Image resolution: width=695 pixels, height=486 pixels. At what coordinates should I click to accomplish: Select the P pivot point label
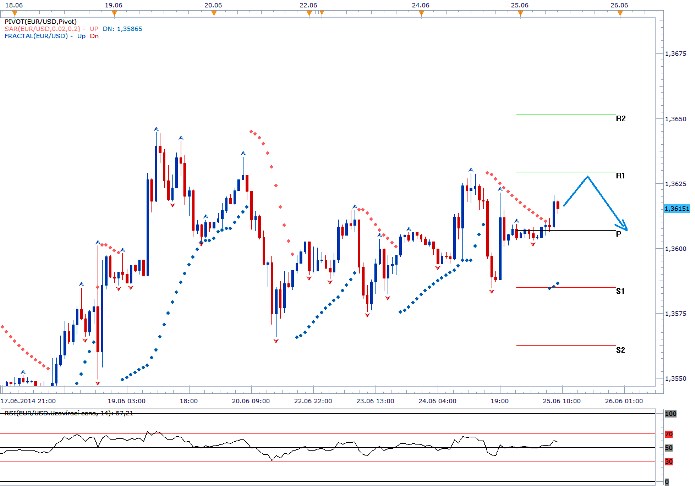coord(619,234)
